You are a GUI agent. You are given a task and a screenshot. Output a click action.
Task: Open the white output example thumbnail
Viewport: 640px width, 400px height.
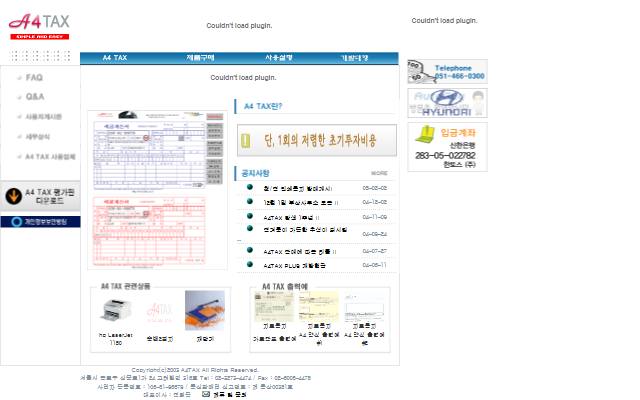coord(364,307)
